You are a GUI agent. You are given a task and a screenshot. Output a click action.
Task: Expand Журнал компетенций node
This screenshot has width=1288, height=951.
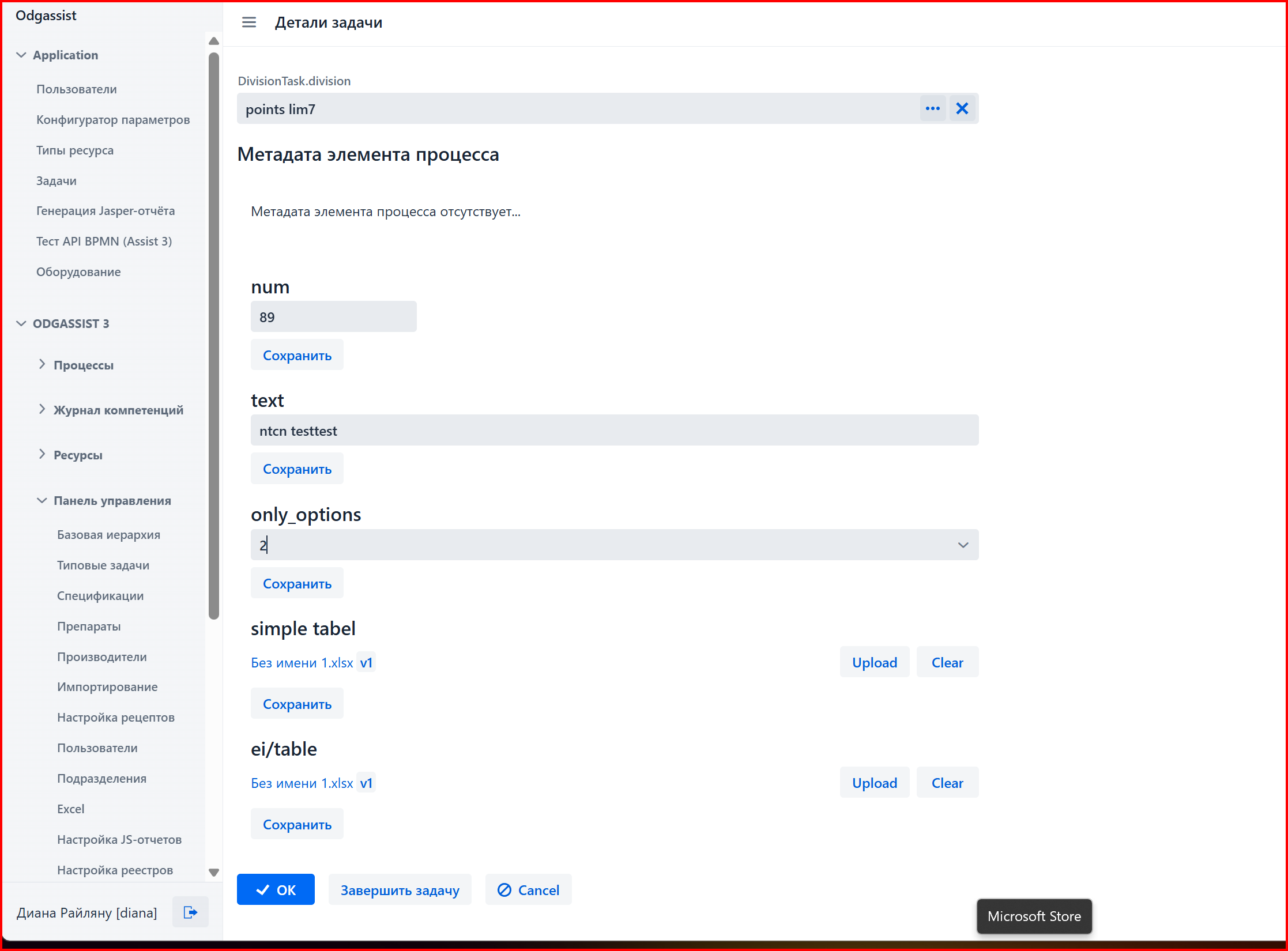click(42, 409)
